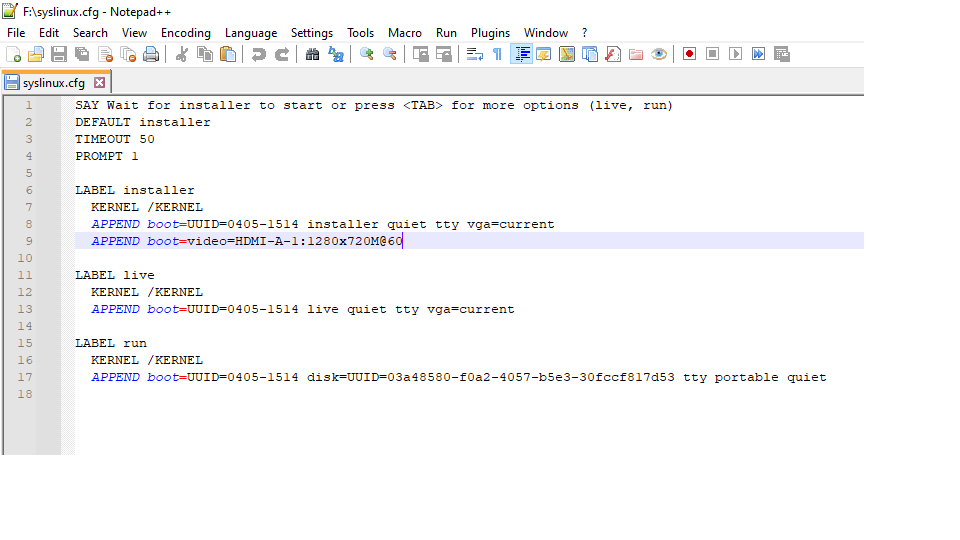This screenshot has height=540, width=960.
Task: Open Find with the binoculars icon
Action: coord(313,54)
